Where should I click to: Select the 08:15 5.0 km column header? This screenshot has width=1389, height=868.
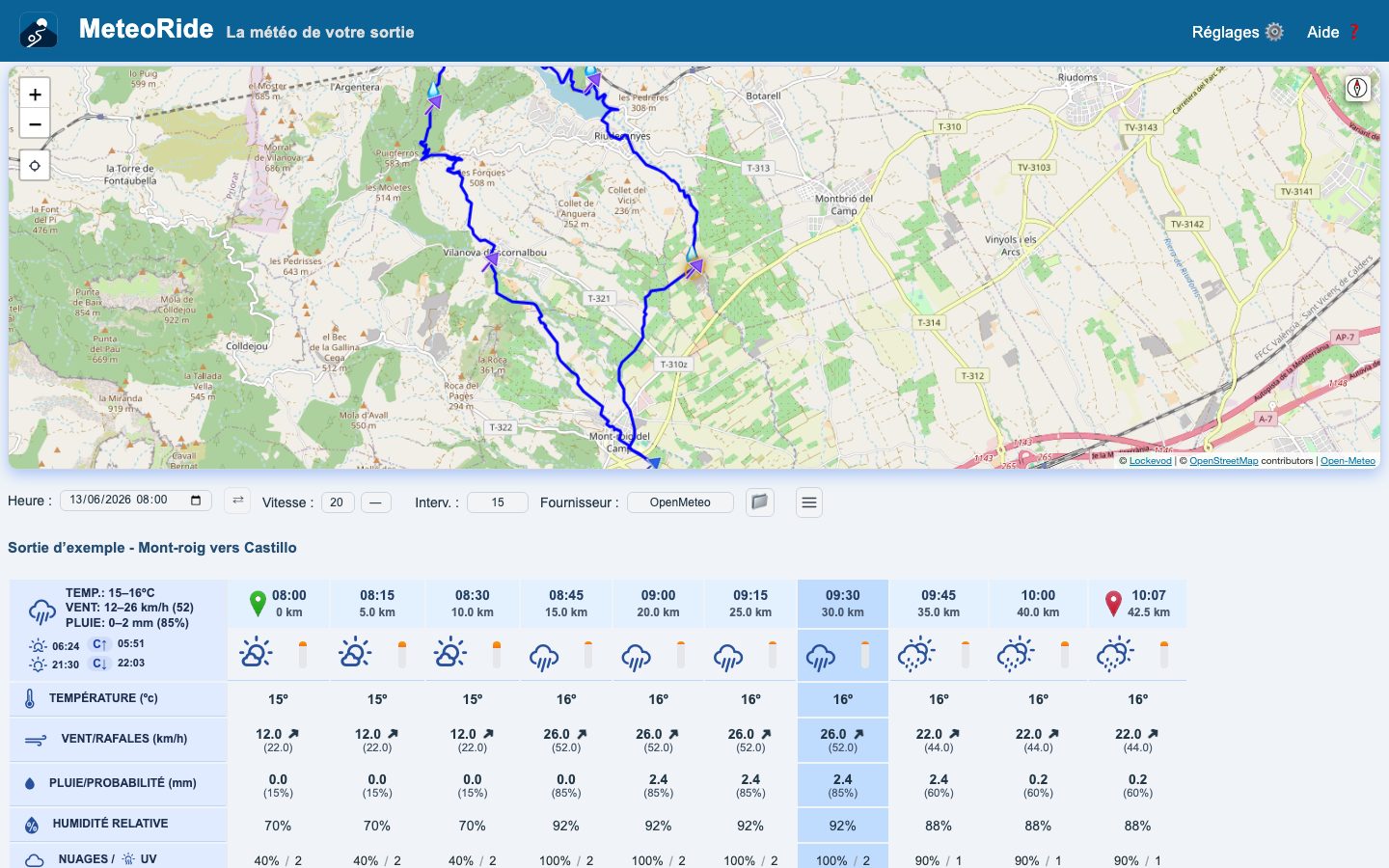pos(377,604)
